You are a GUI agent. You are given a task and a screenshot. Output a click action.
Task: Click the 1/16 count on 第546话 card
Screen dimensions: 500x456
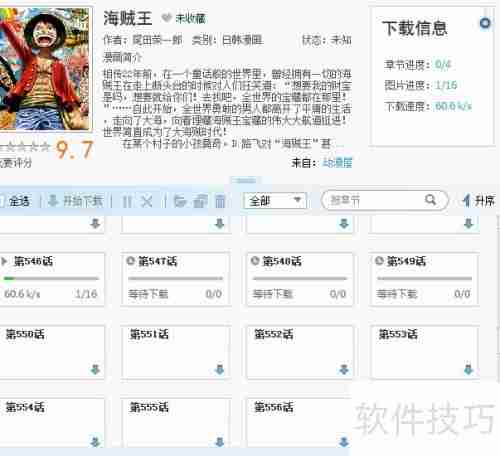tap(86, 294)
